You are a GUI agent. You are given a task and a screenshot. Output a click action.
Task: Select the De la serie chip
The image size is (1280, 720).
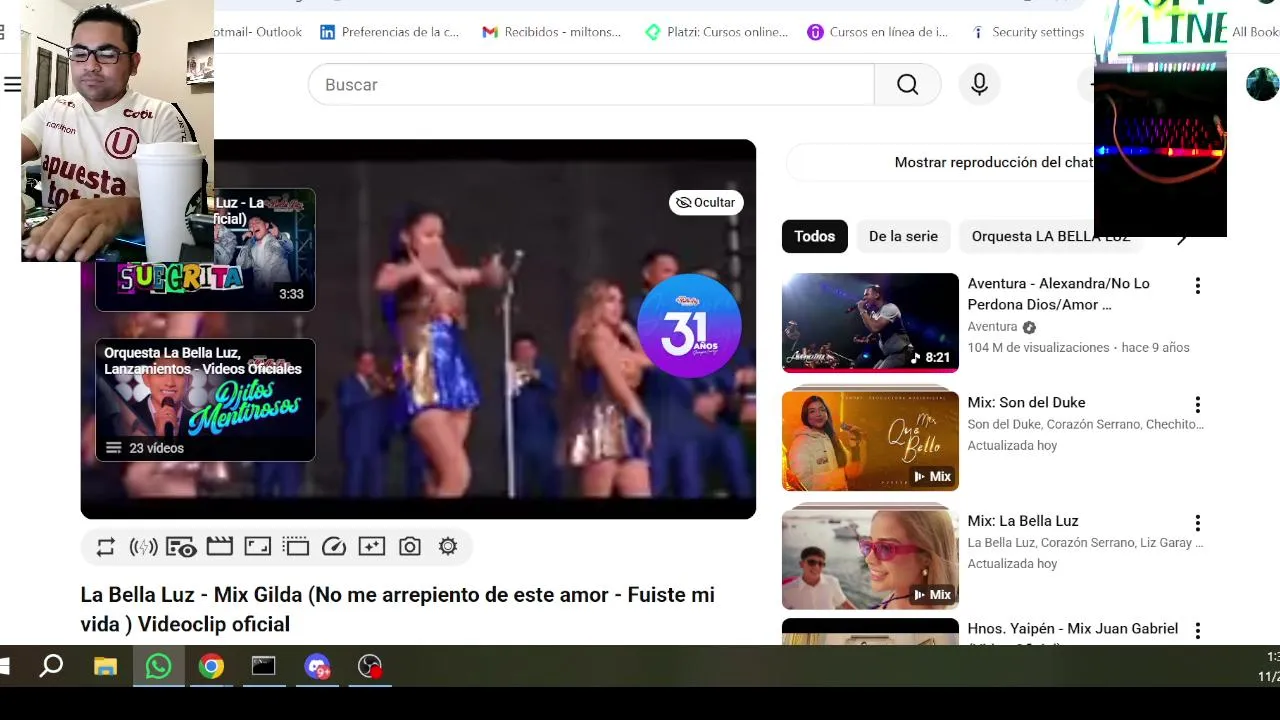tap(903, 236)
